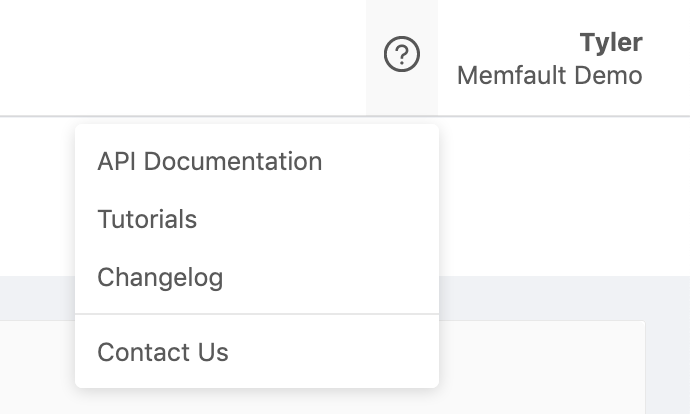Open the Changelog menu item

160,277
